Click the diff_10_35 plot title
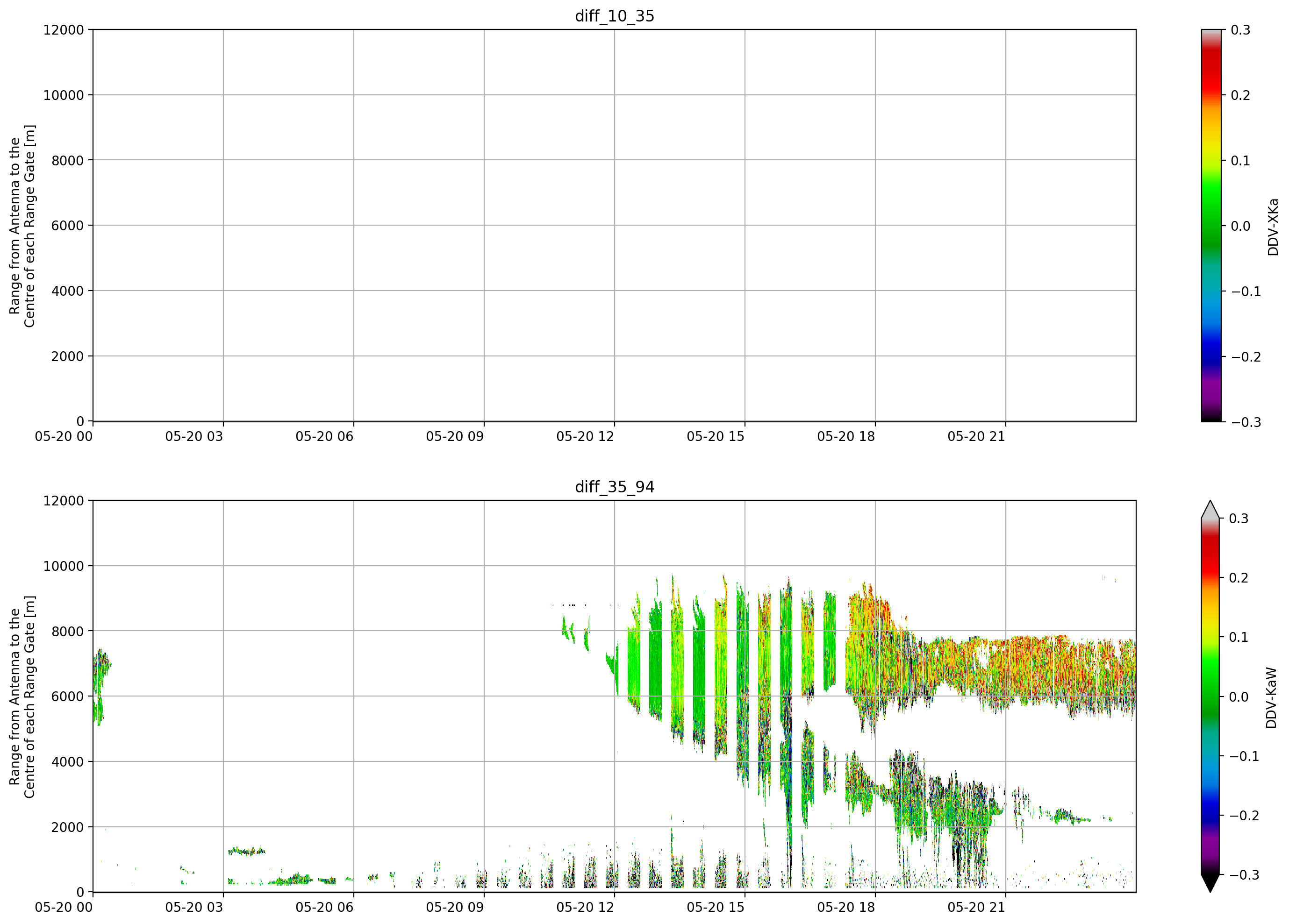1289x924 pixels. (x=615, y=16)
